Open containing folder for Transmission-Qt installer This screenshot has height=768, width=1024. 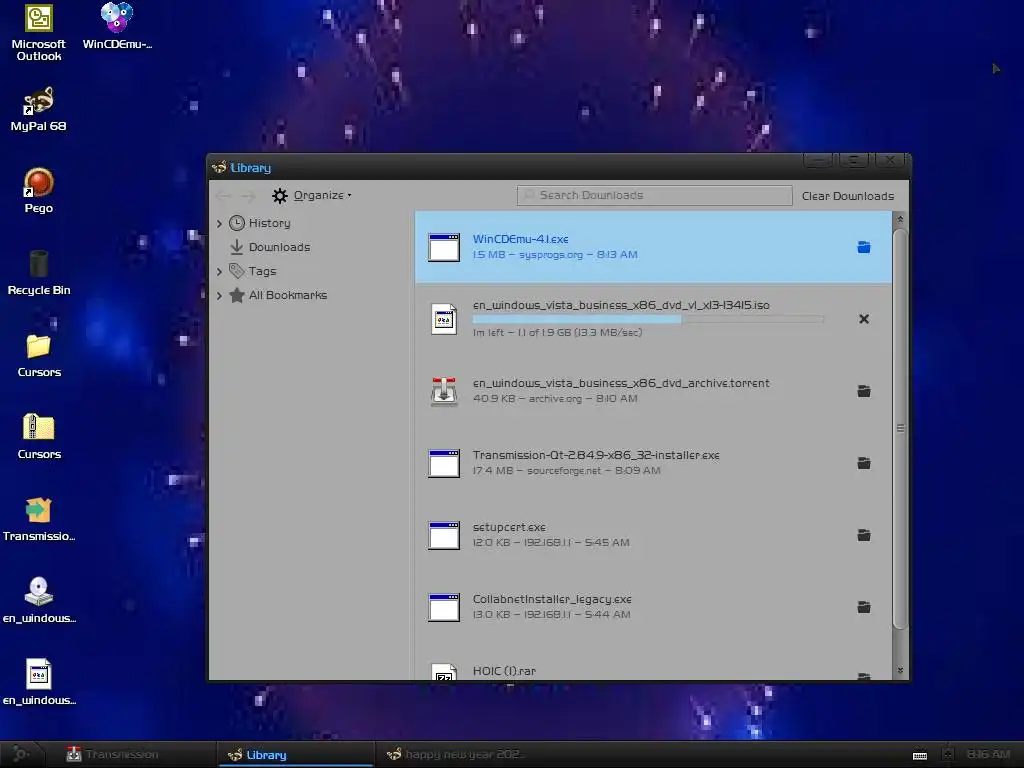(x=863, y=463)
